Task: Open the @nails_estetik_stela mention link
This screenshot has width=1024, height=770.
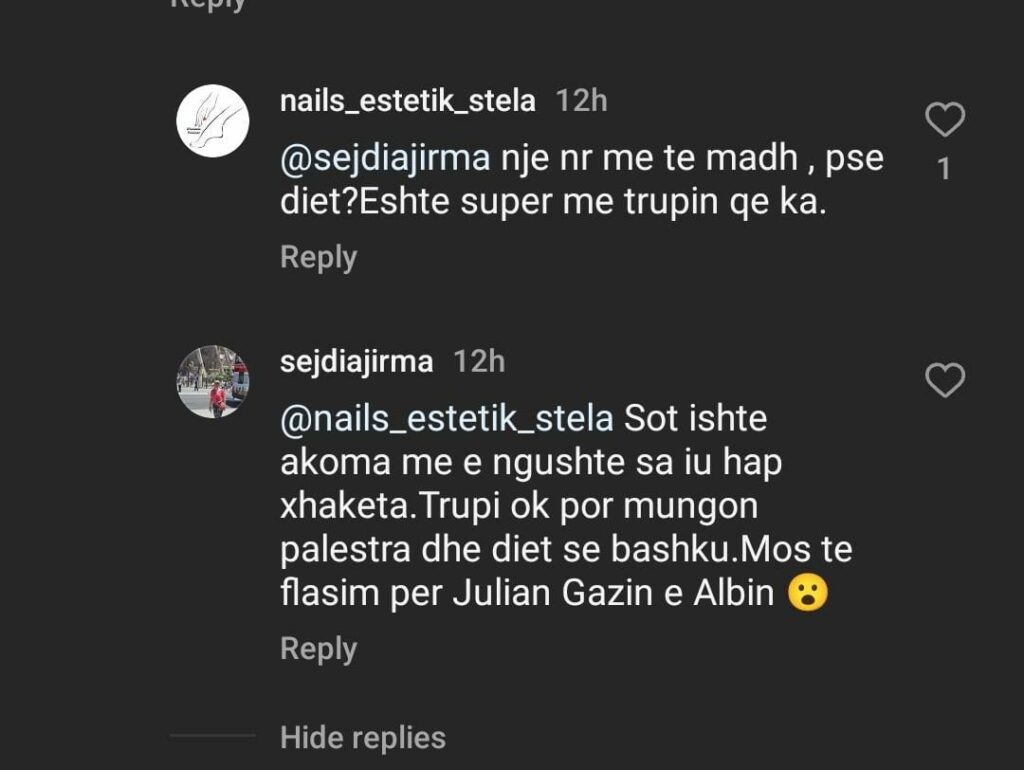Action: pyautogui.click(x=447, y=418)
